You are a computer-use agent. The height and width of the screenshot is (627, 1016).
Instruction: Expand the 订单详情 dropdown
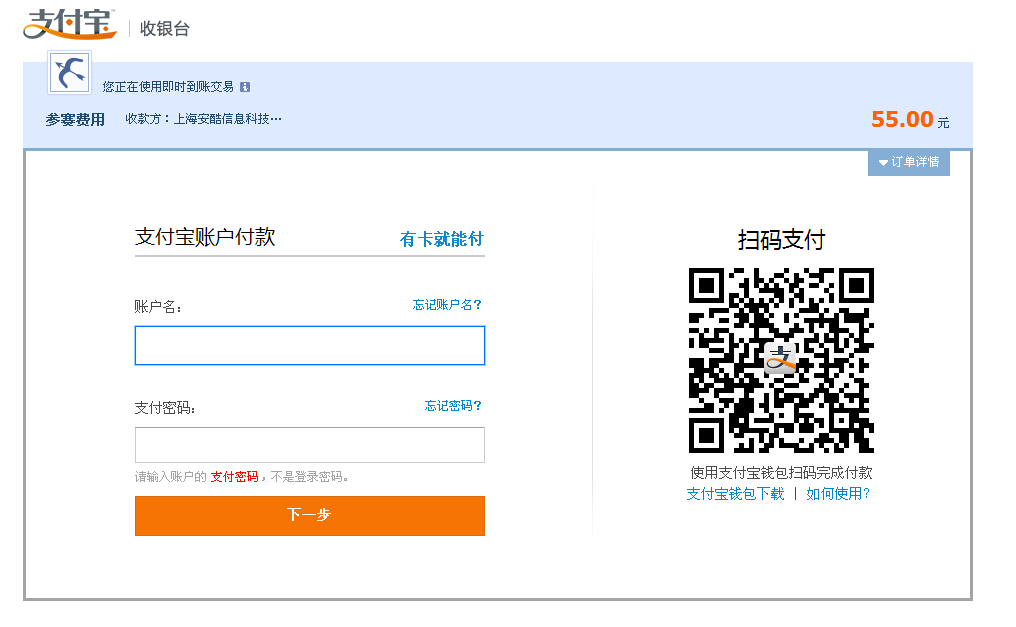pyautogui.click(x=908, y=162)
